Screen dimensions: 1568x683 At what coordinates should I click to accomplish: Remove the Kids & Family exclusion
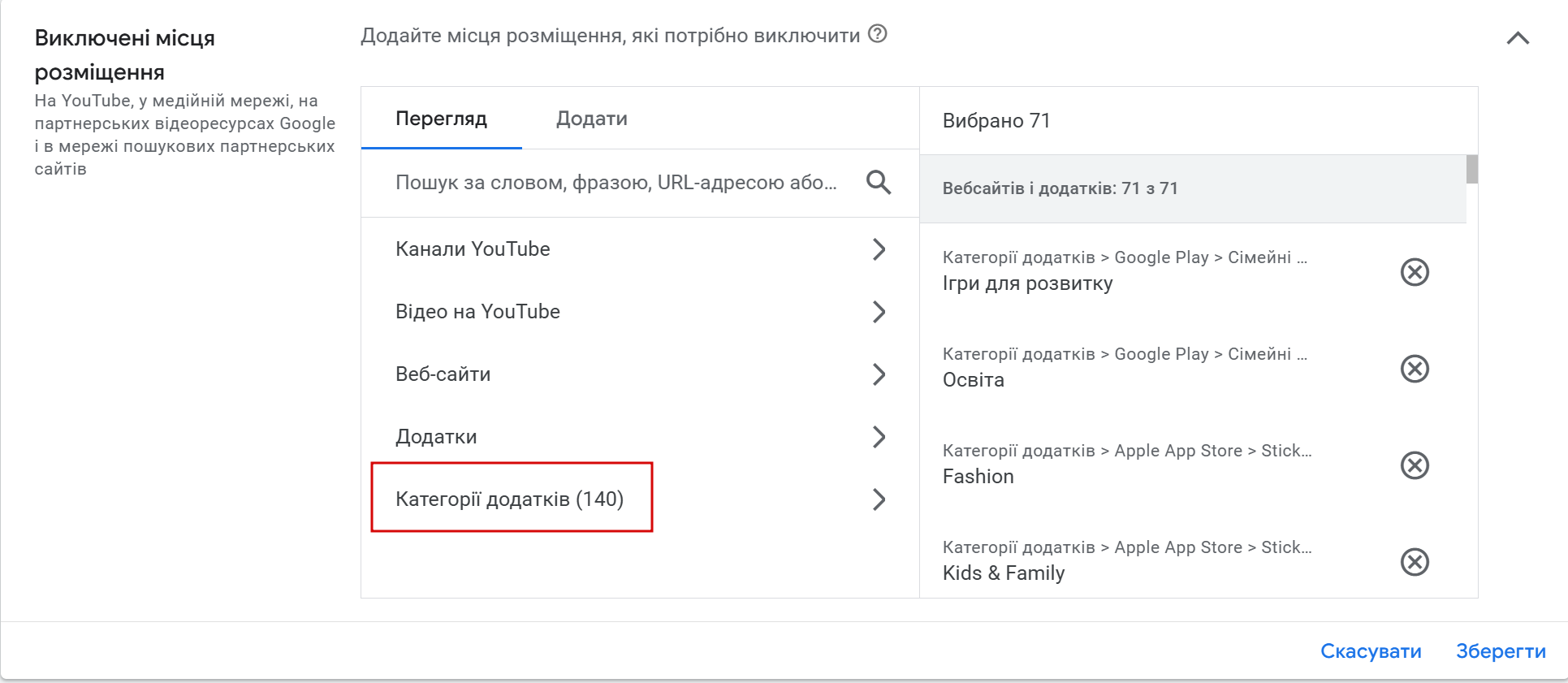tap(1415, 562)
